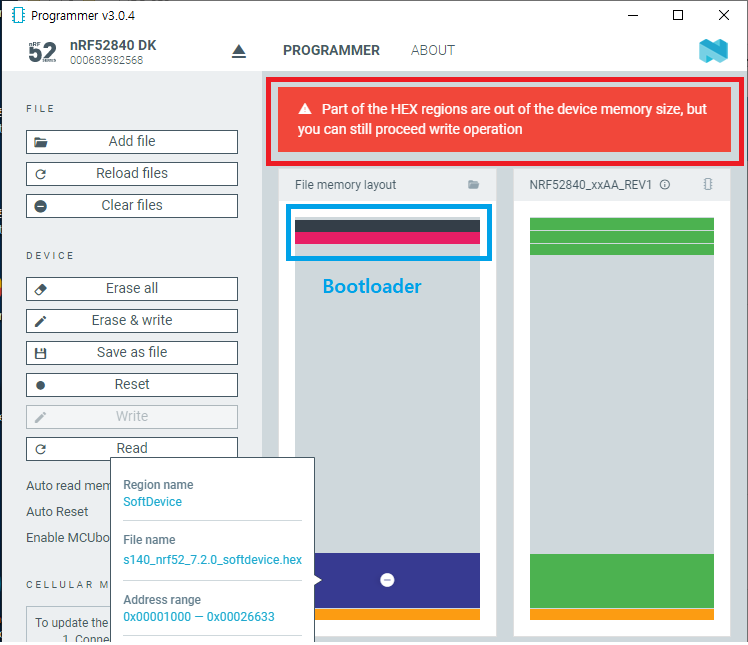Click the Auto Reset option label
This screenshot has height=645, width=748.
click(x=57, y=512)
